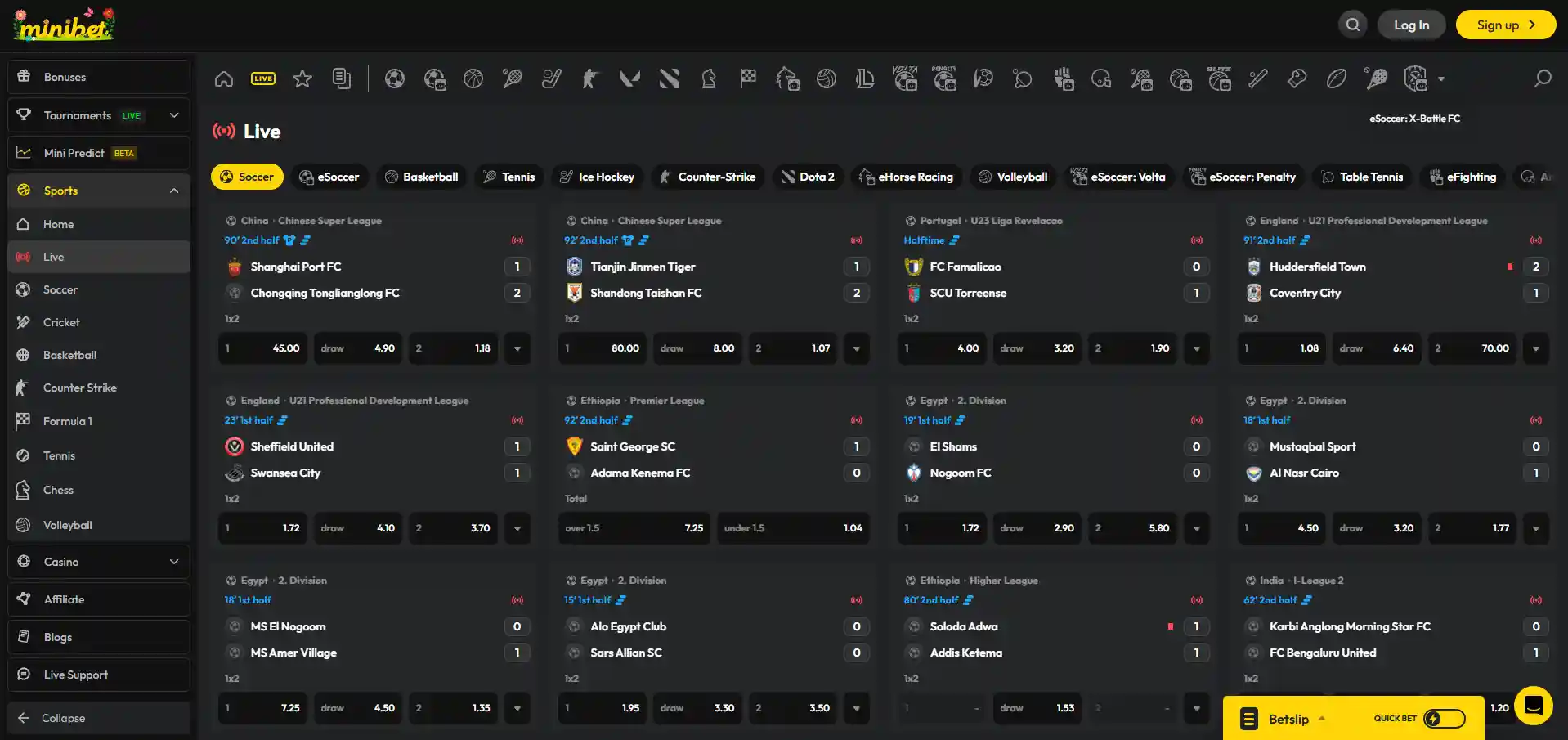Choose the ice hockey icon in the toolbar
The width and height of the screenshot is (1568, 740).
[x=552, y=78]
